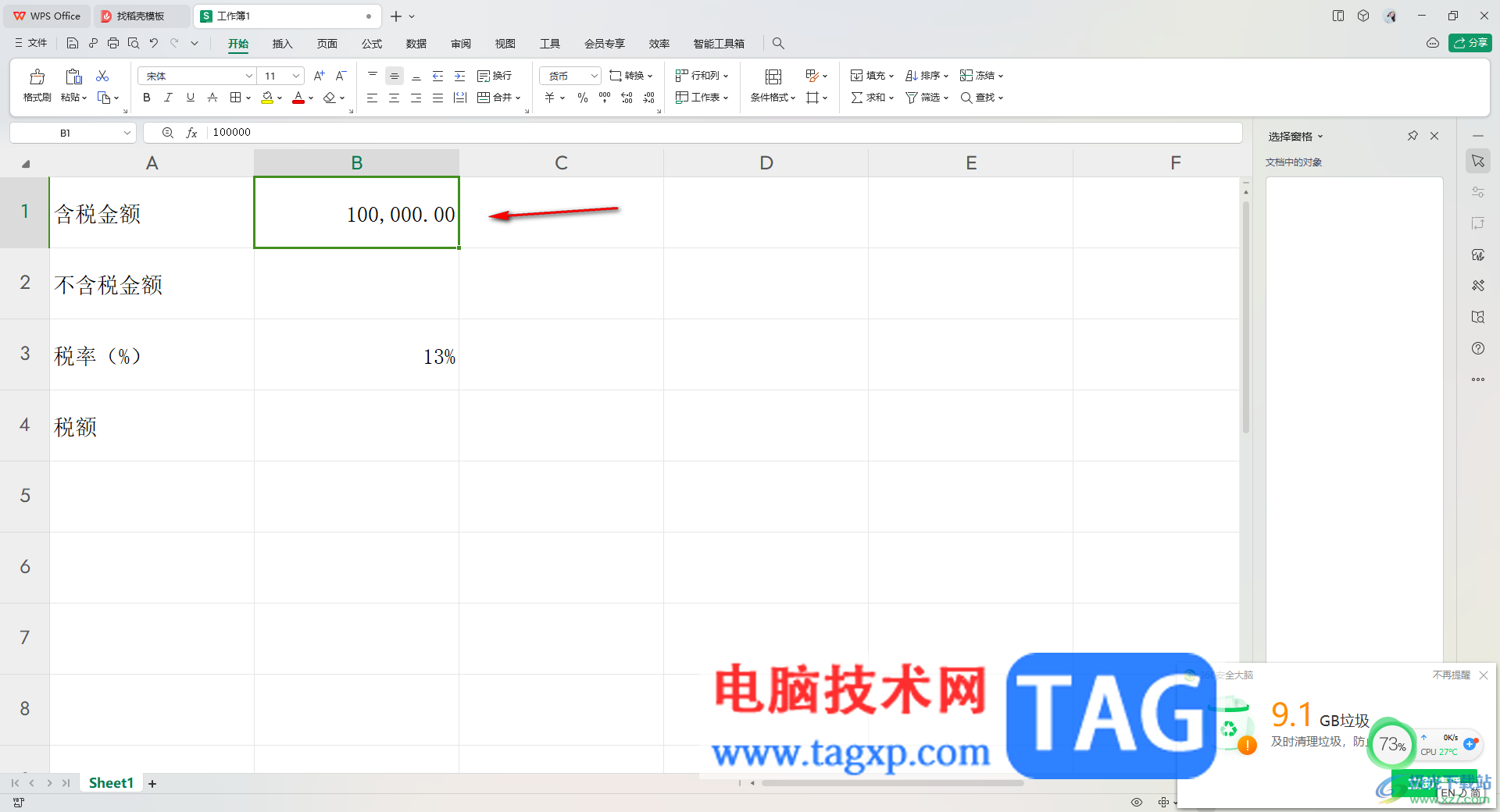Click the Sort (排序) button
1500x812 pixels.
(x=927, y=76)
